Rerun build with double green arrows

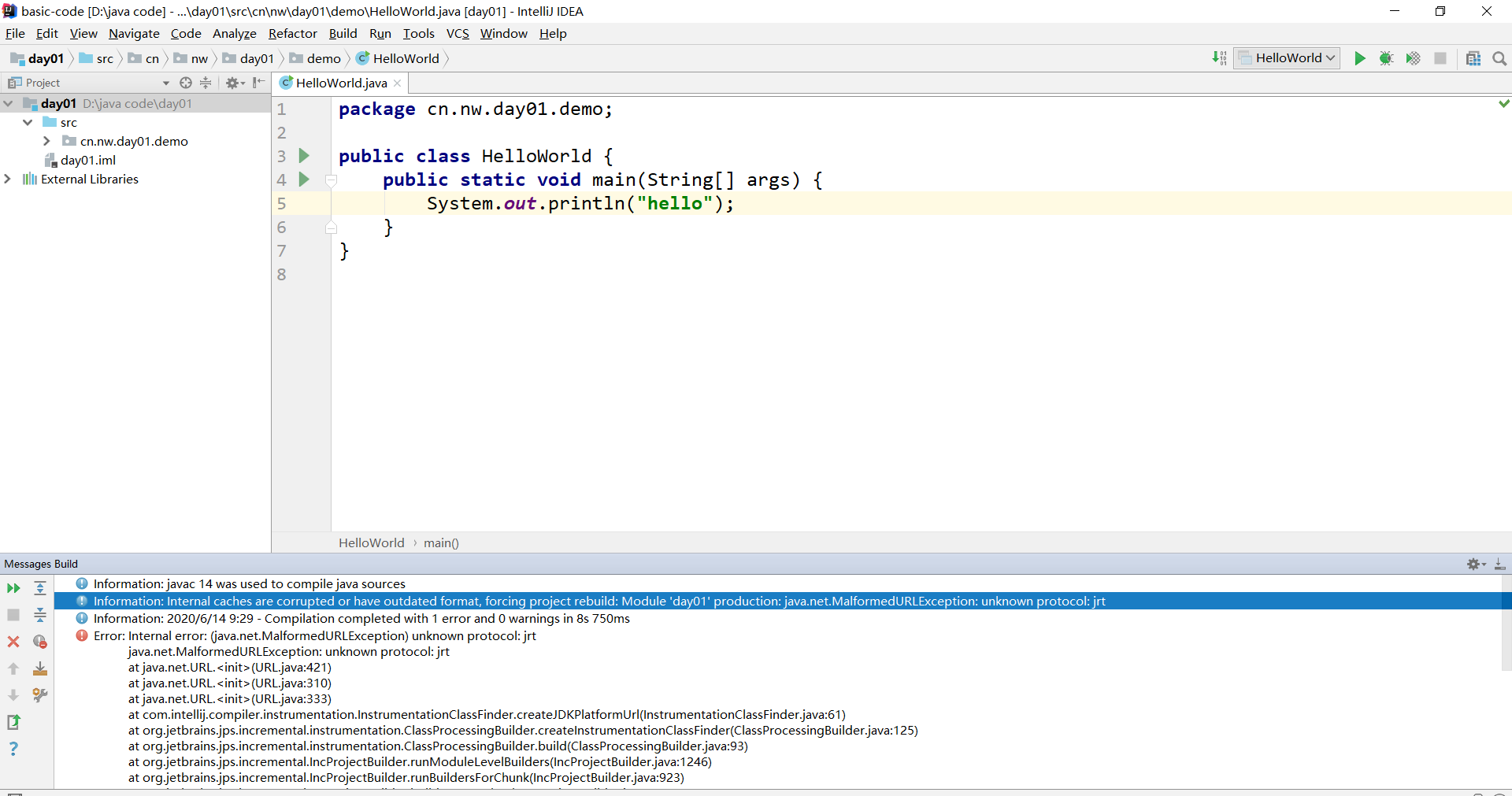(13, 588)
